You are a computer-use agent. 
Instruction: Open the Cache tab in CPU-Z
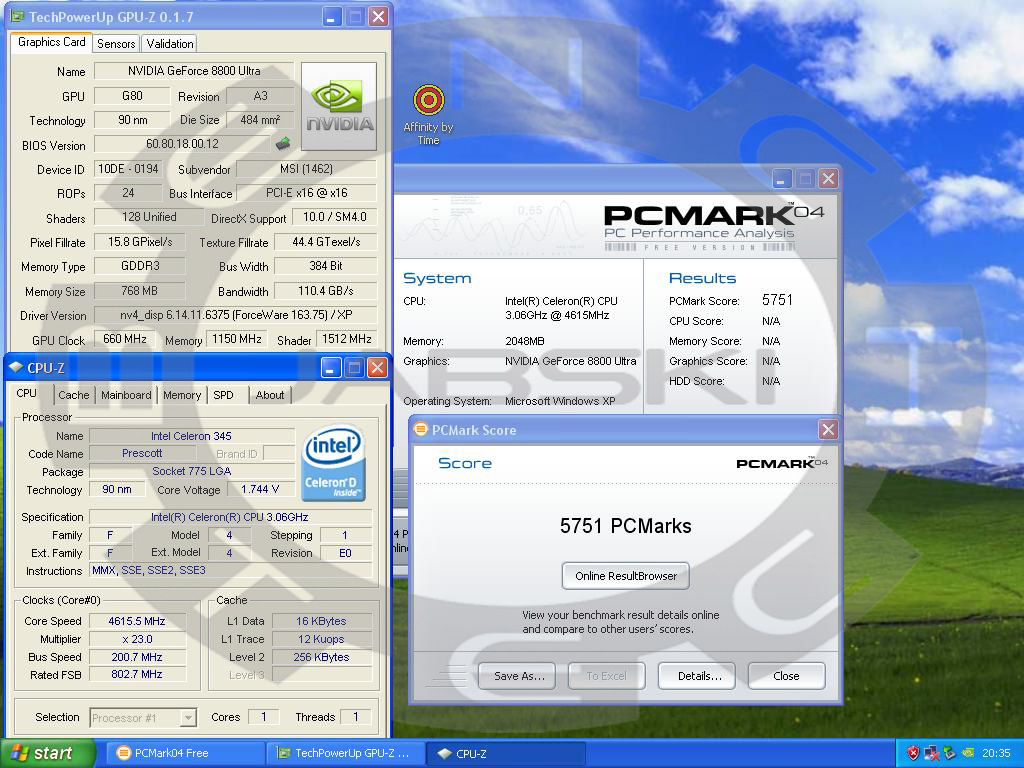[x=73, y=394]
